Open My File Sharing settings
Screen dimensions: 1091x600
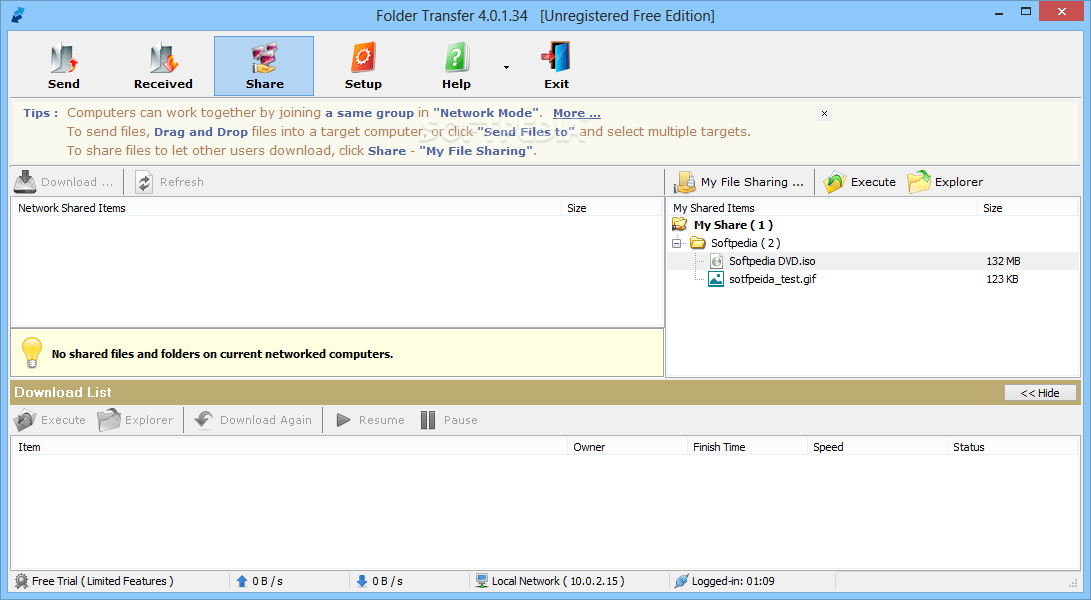coord(739,181)
